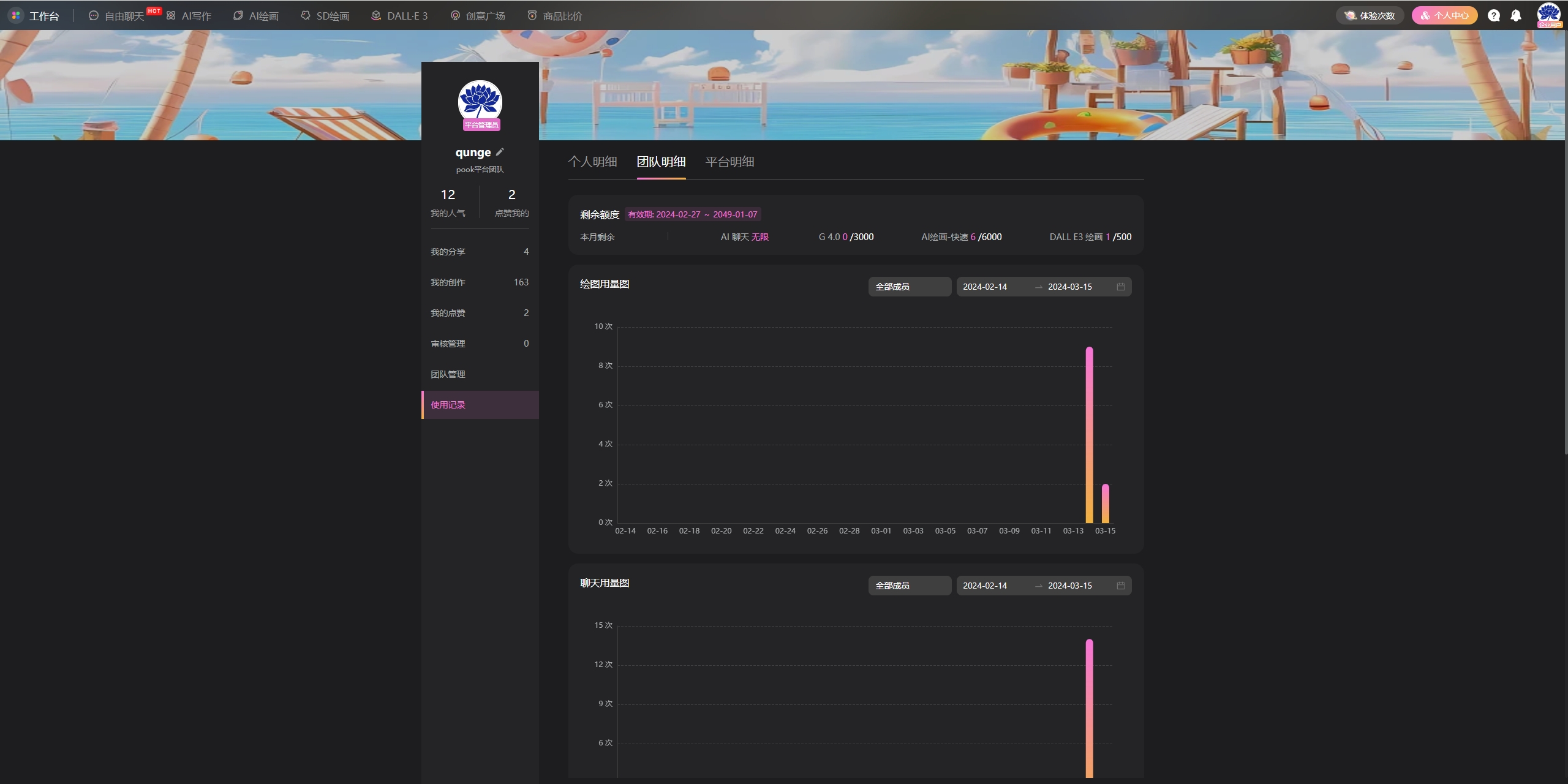
Task: Click the AI绘画-快速 quota value
Action: [986, 237]
